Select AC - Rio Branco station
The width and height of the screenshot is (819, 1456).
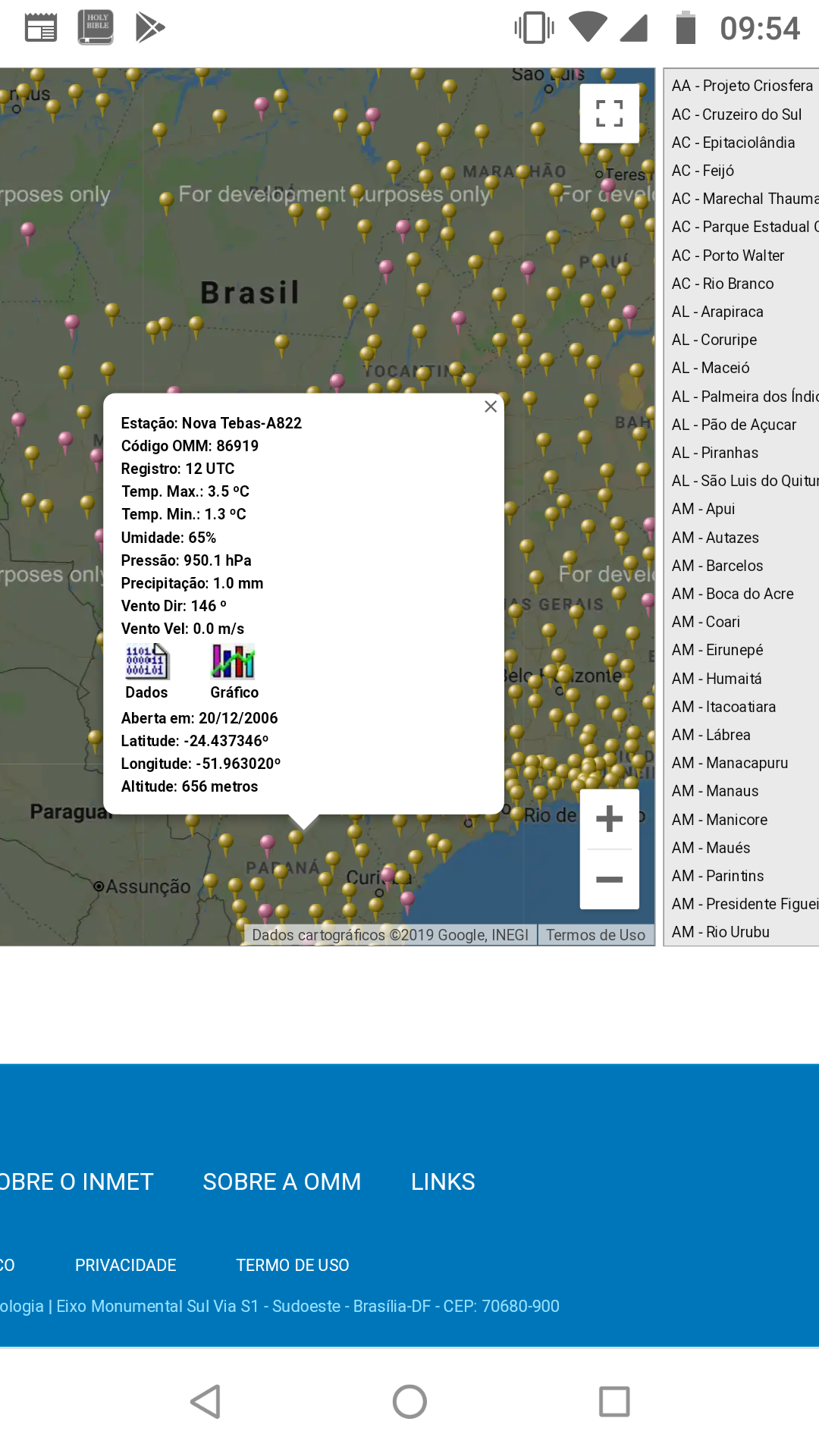(x=723, y=284)
